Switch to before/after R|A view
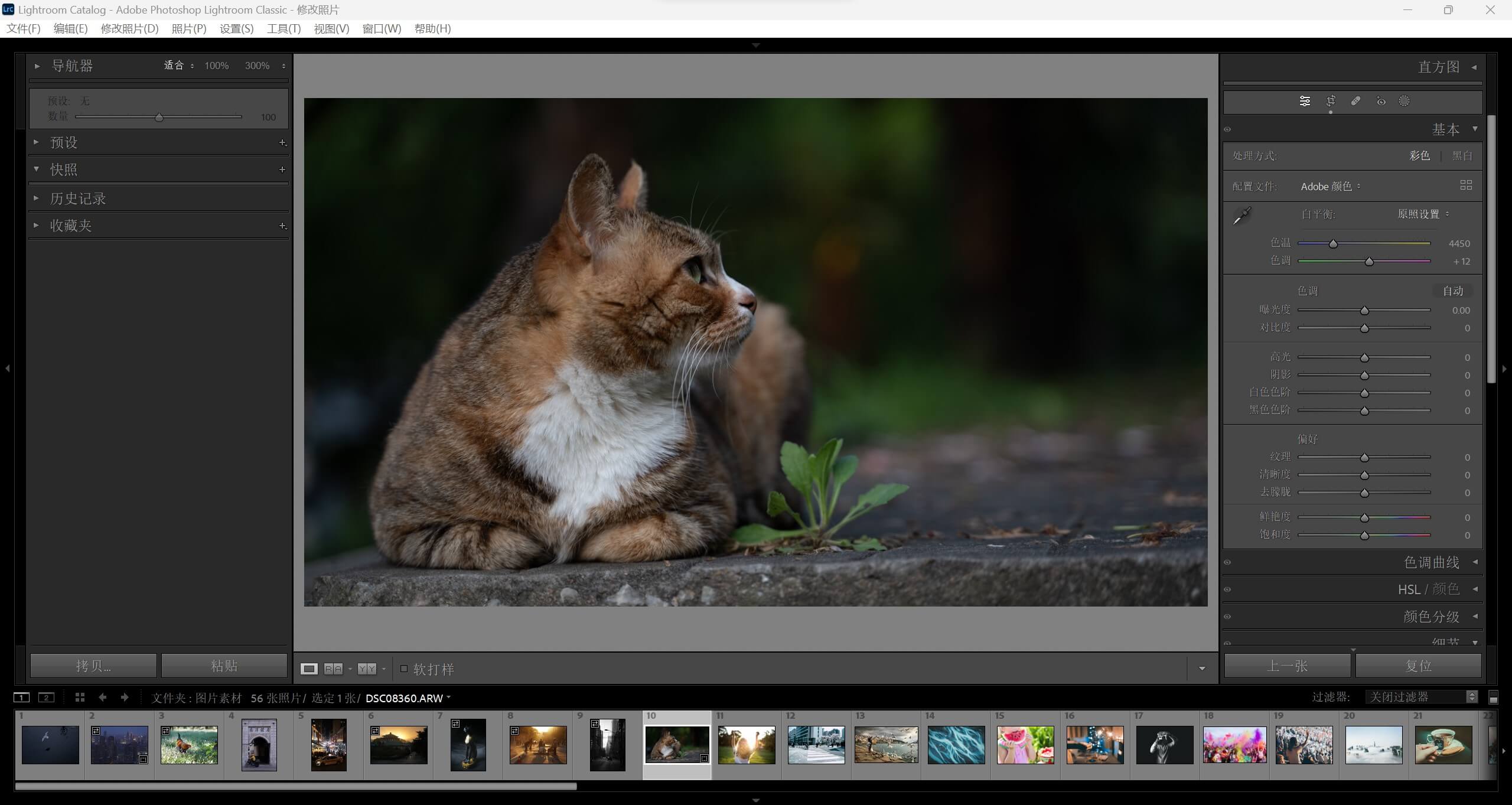Image resolution: width=1512 pixels, height=805 pixels. (x=333, y=669)
